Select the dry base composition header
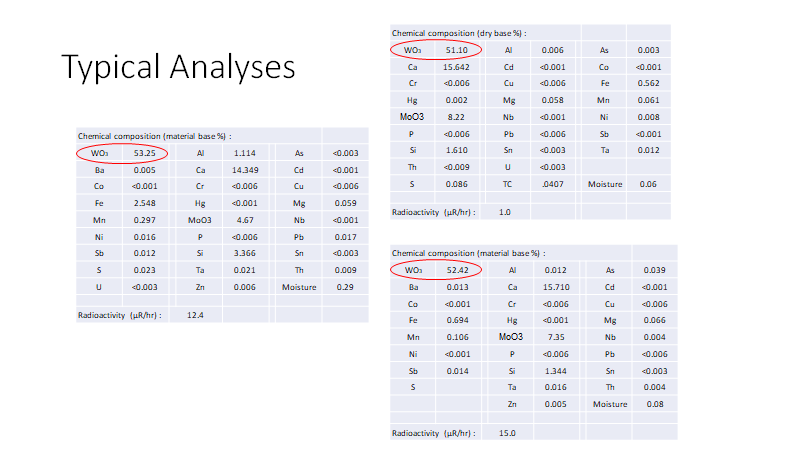The image size is (800, 450). tap(458, 33)
